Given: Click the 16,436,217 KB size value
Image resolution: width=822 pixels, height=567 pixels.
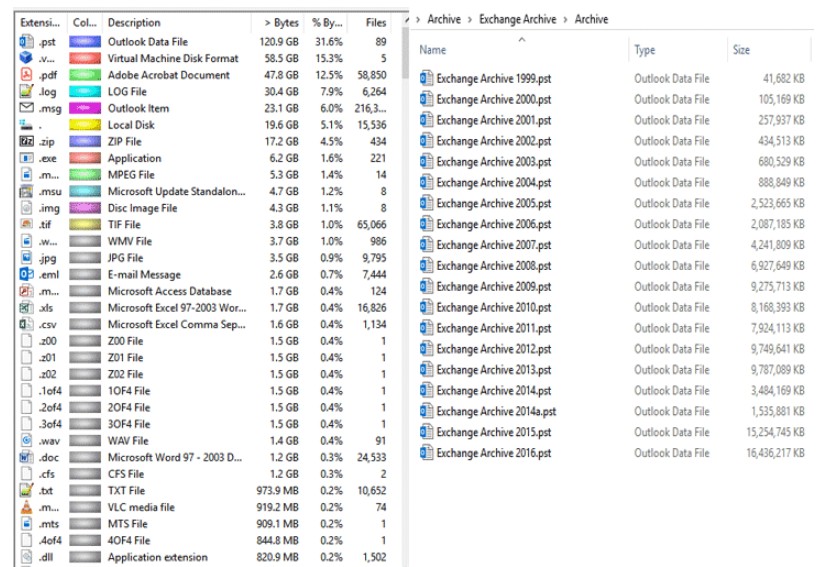Looking at the screenshot, I should pos(775,453).
